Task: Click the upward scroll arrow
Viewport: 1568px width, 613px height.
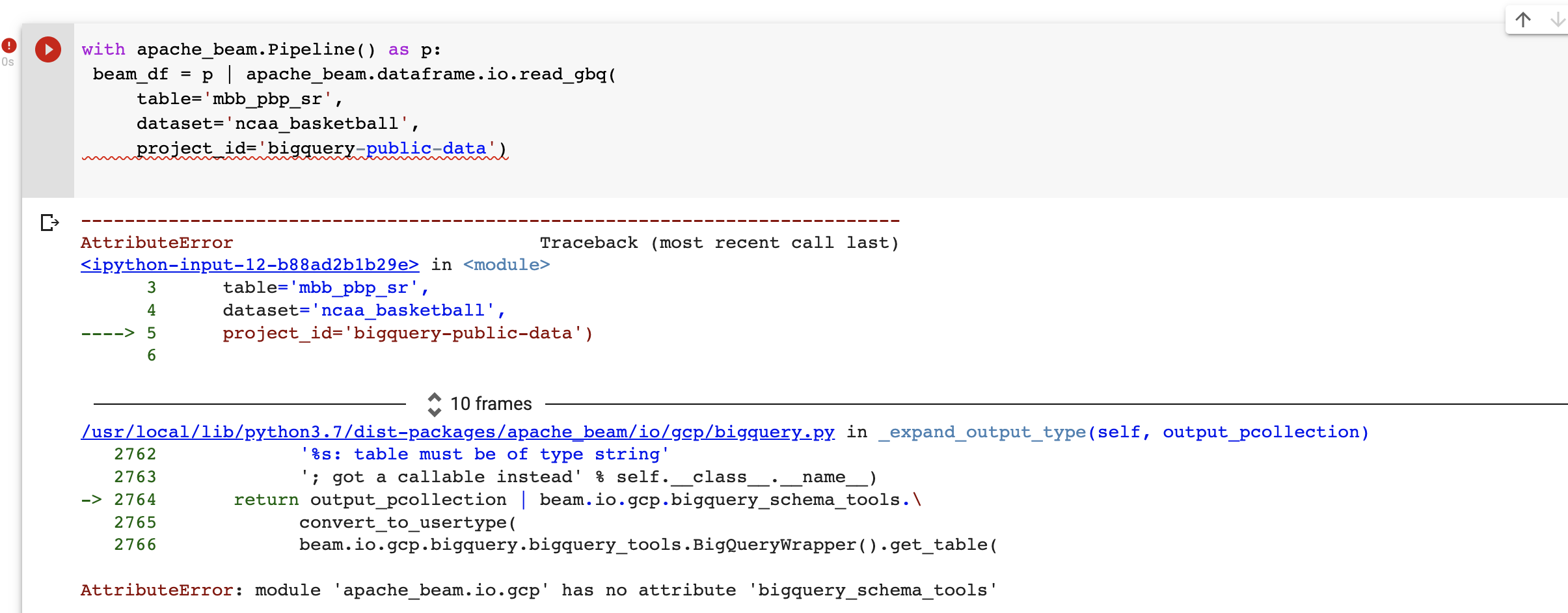Action: pos(1522,20)
